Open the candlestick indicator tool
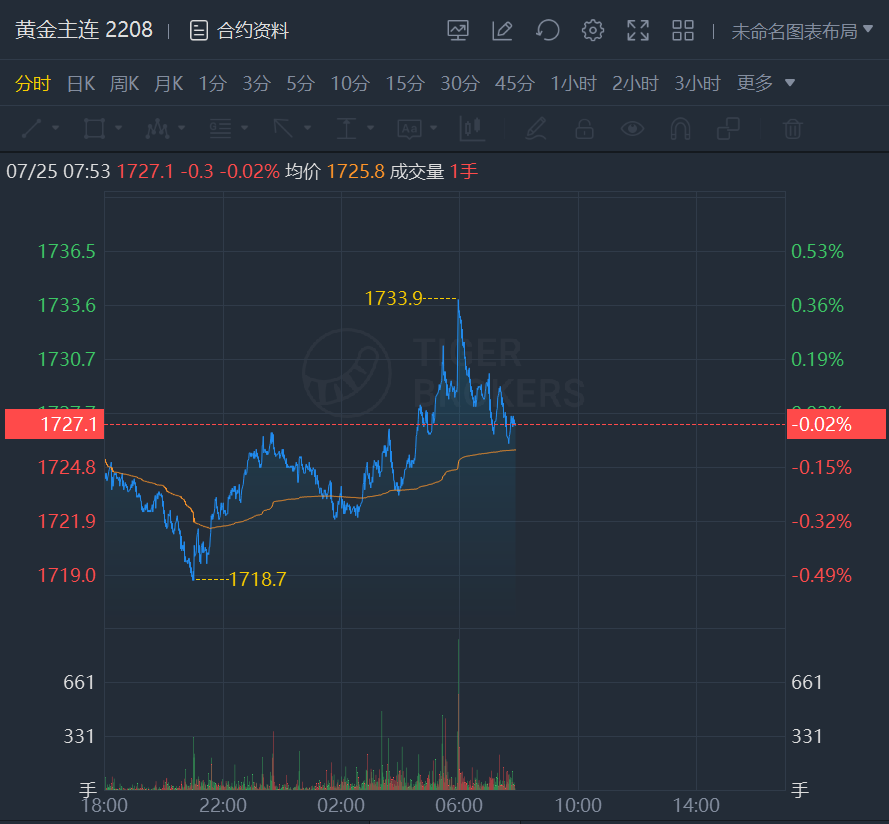 coord(471,128)
